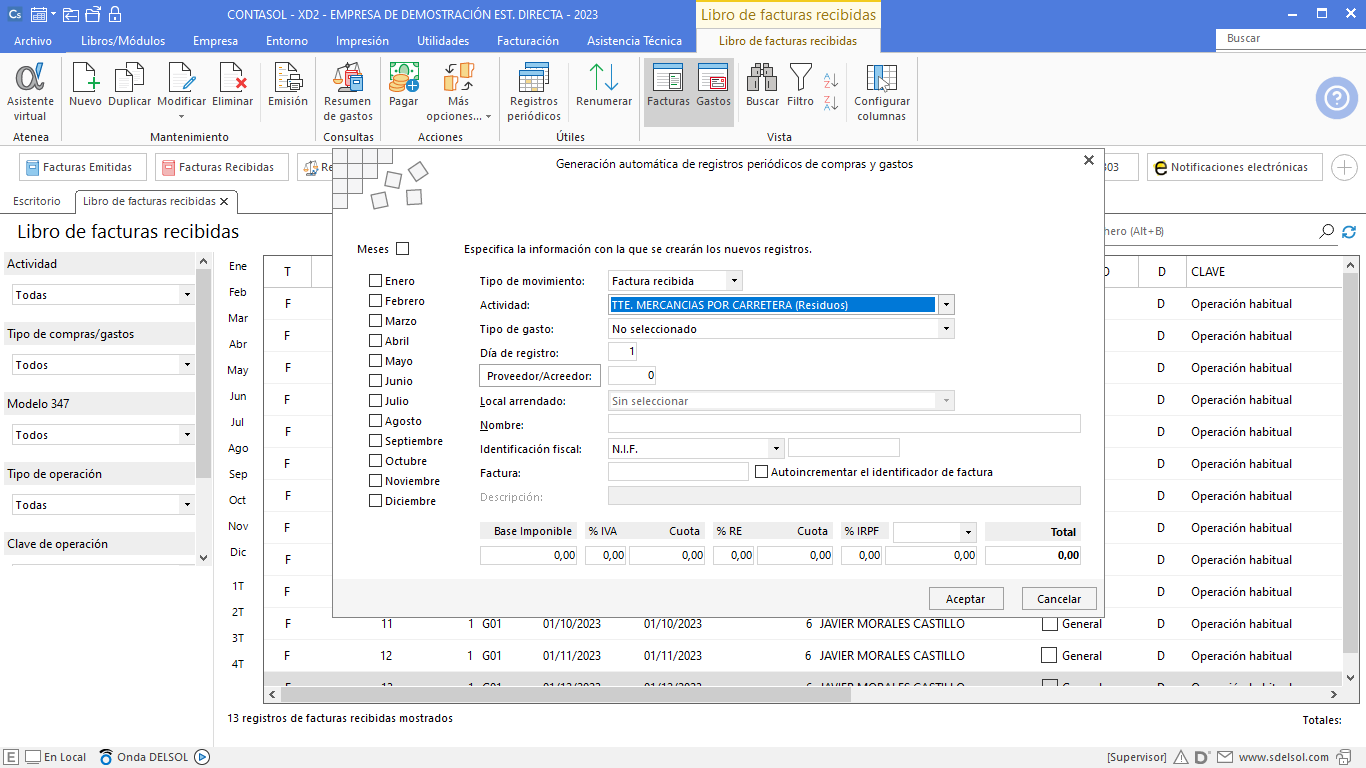1366x768 pixels.
Task: Toggle the Meses select-all checkbox
Action: point(402,249)
